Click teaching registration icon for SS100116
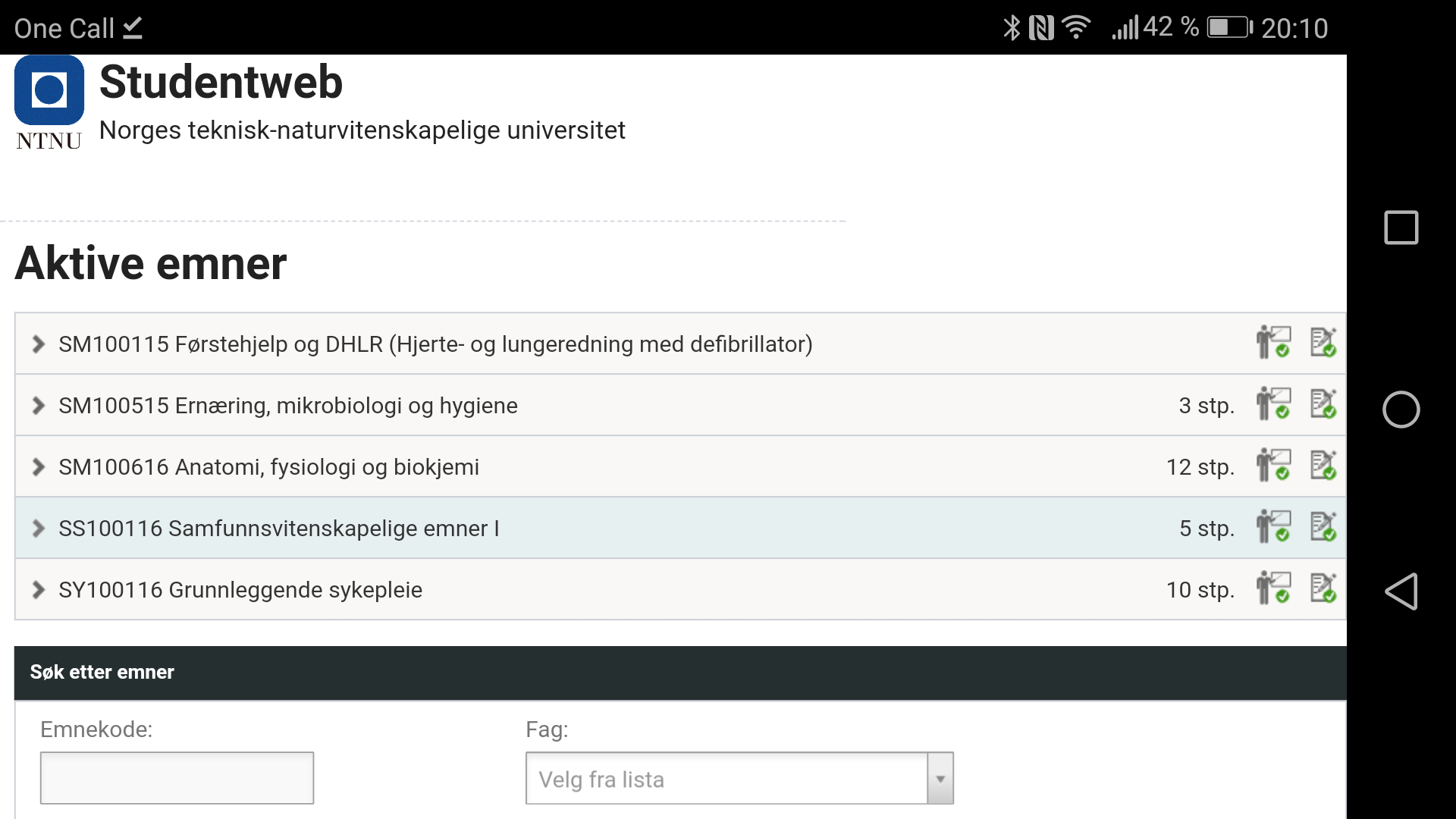This screenshot has width=1456, height=819. [1273, 527]
